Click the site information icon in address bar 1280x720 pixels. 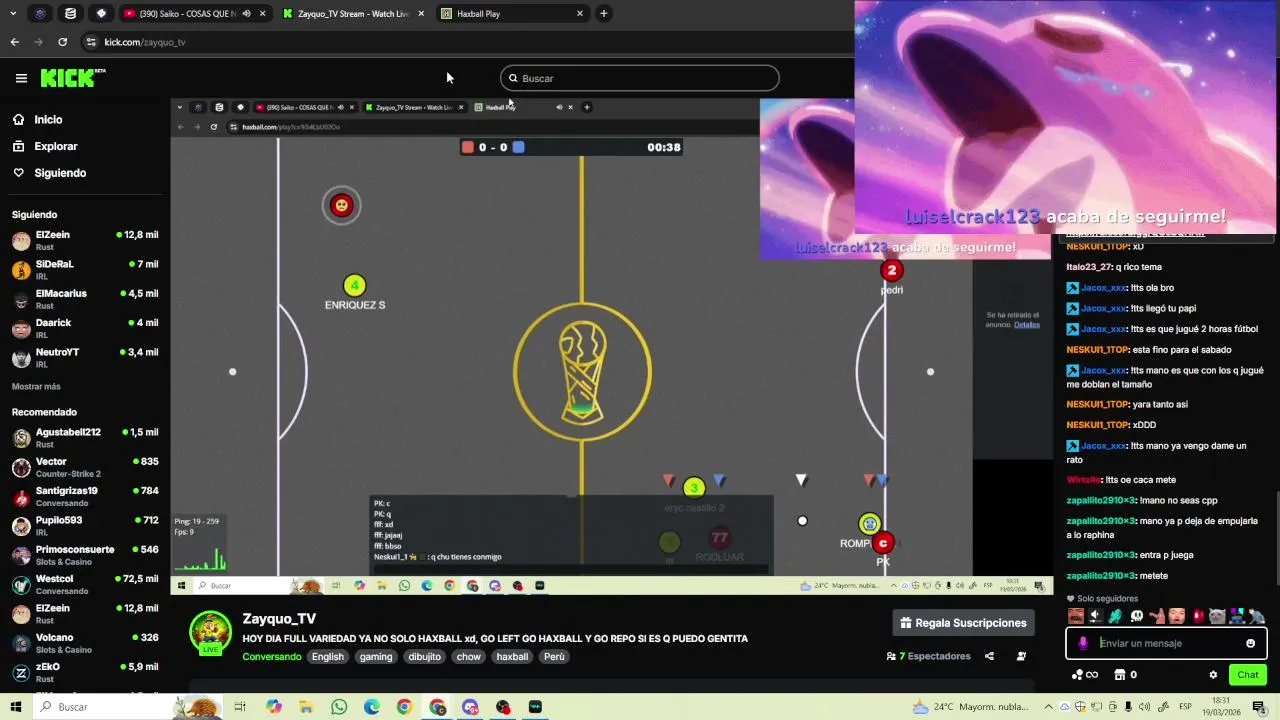pyautogui.click(x=91, y=42)
